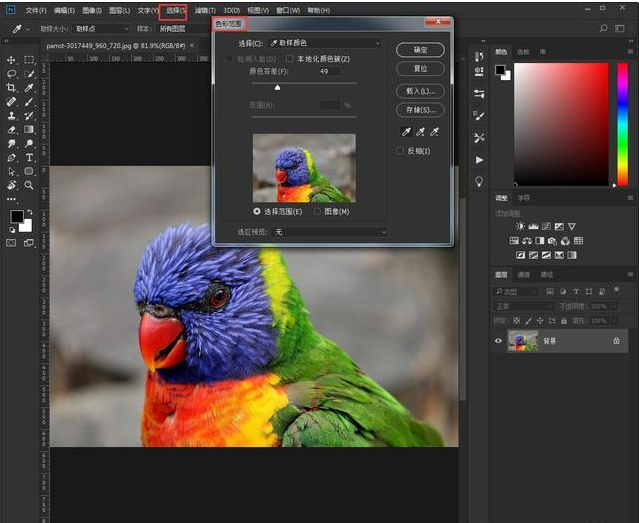Select the Crop tool

point(11,88)
